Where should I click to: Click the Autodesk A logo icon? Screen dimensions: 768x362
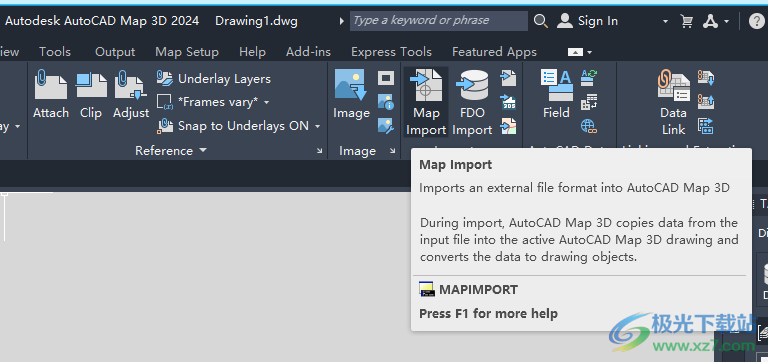711,21
